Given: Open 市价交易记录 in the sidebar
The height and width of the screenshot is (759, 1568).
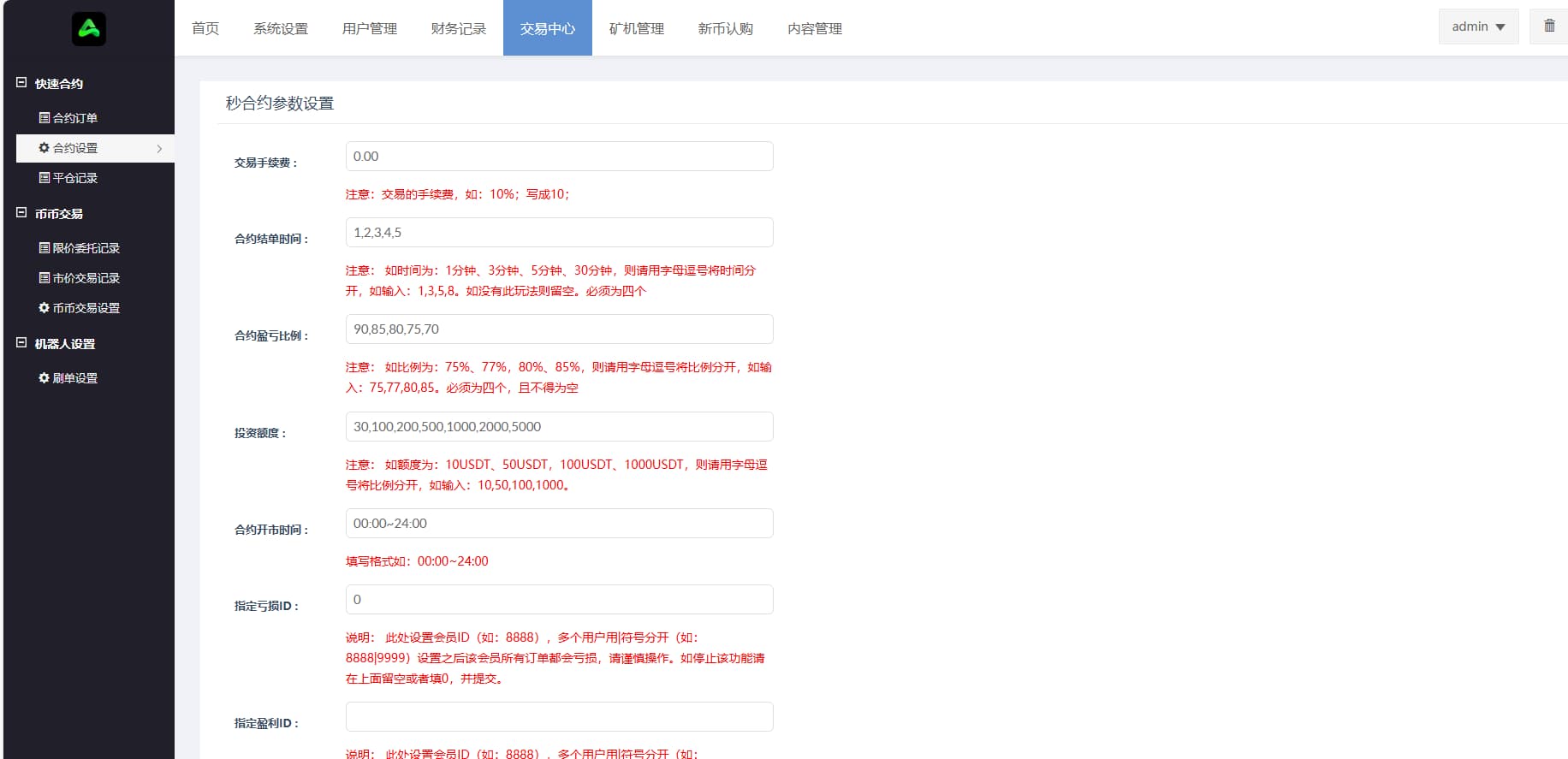Looking at the screenshot, I should click(x=86, y=278).
